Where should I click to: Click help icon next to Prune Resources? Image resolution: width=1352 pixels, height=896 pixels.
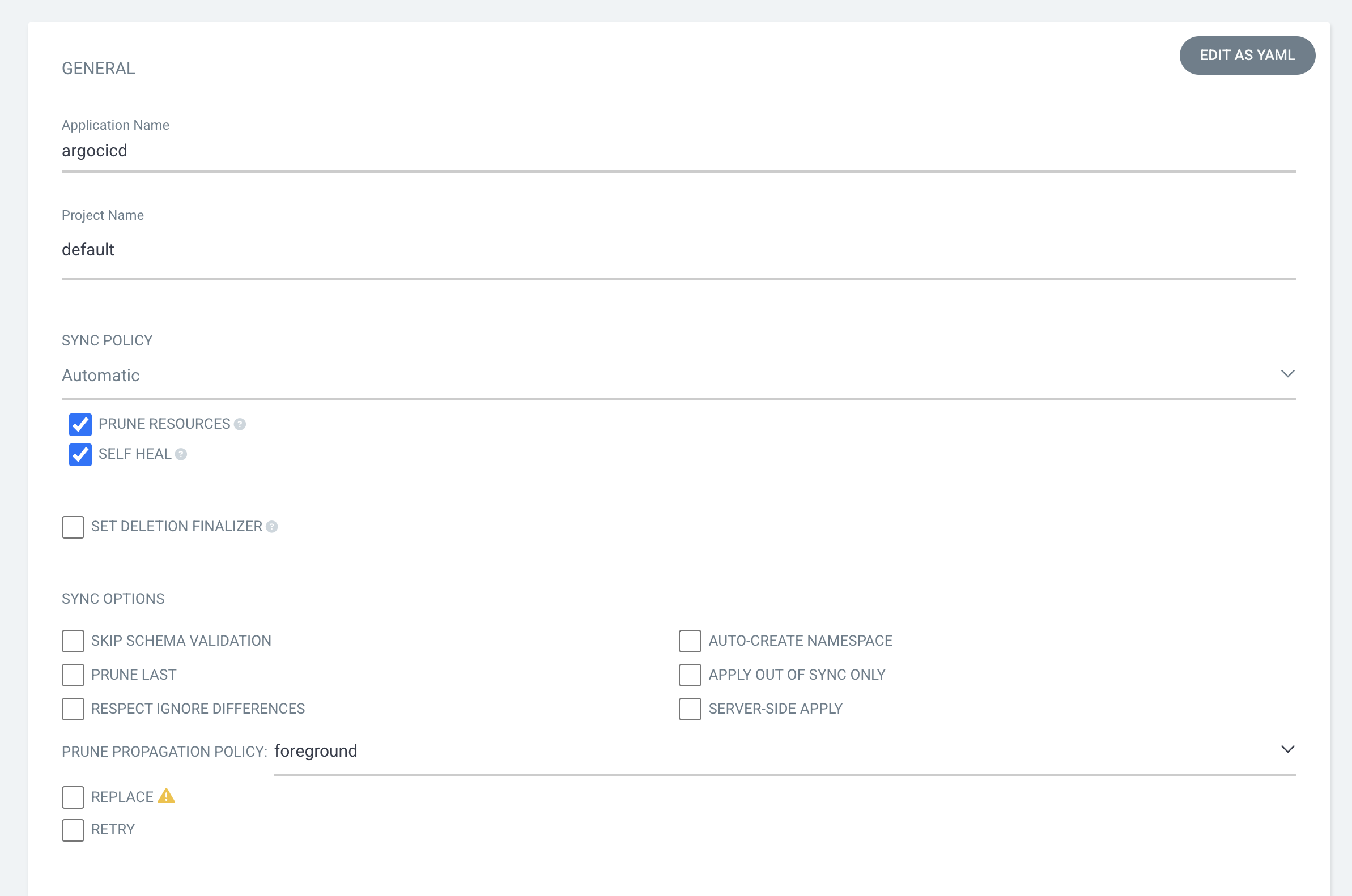coord(240,424)
